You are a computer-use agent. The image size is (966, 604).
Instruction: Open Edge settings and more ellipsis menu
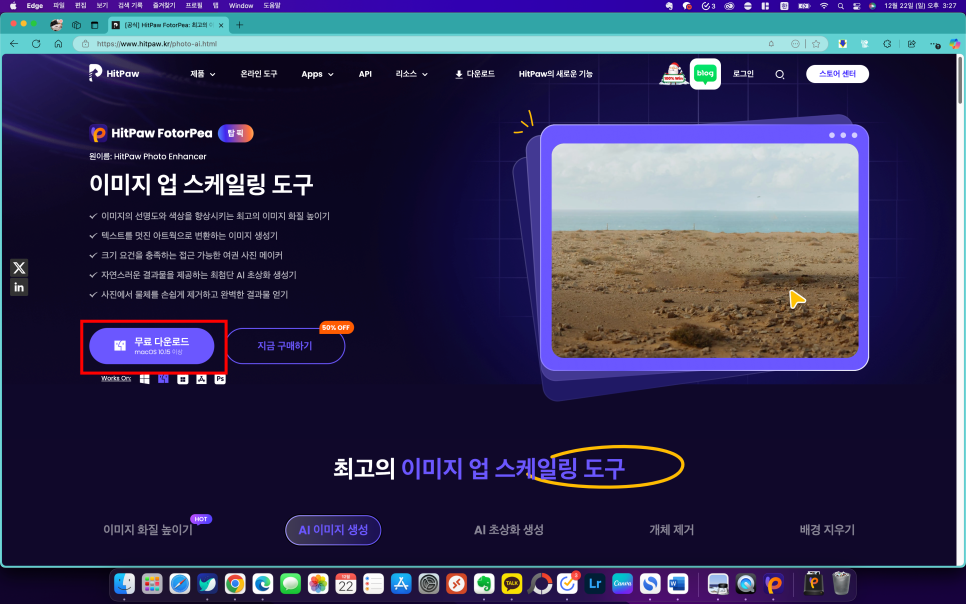935,44
